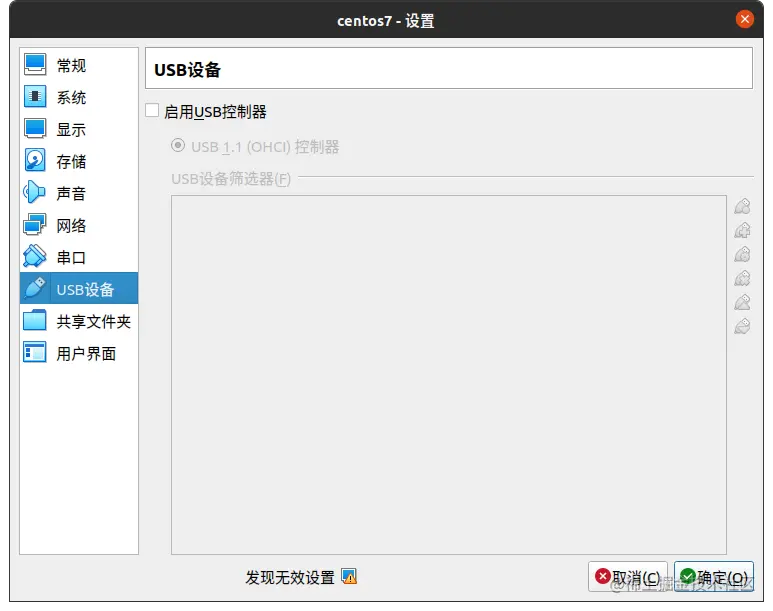The image size is (773, 611).
Task: Click the 发现无效设置 warning text
Action: click(x=290, y=577)
